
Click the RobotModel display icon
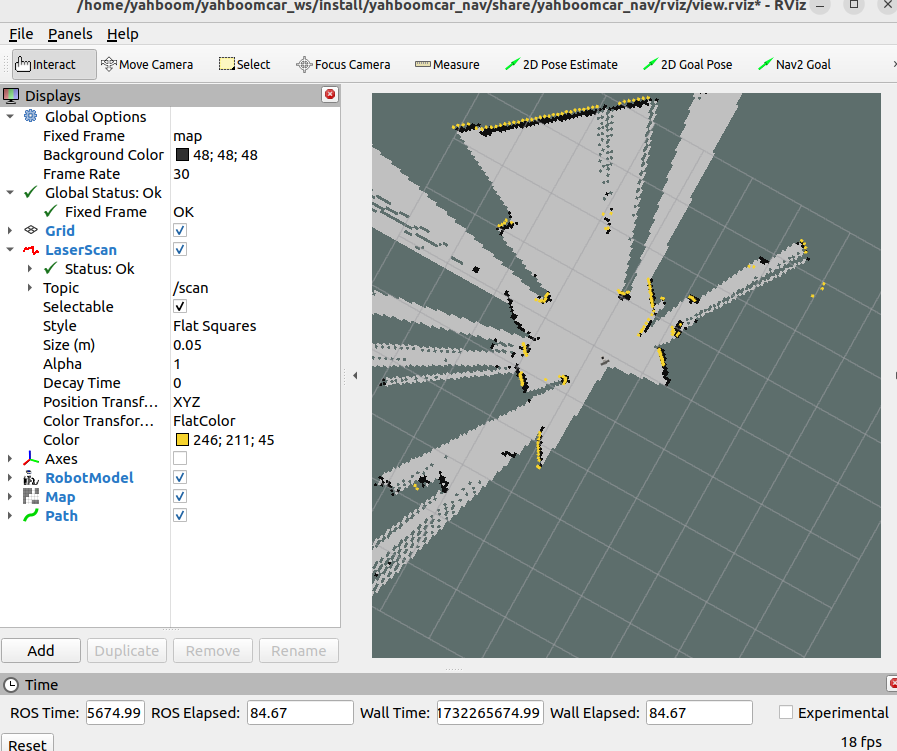[31, 478]
